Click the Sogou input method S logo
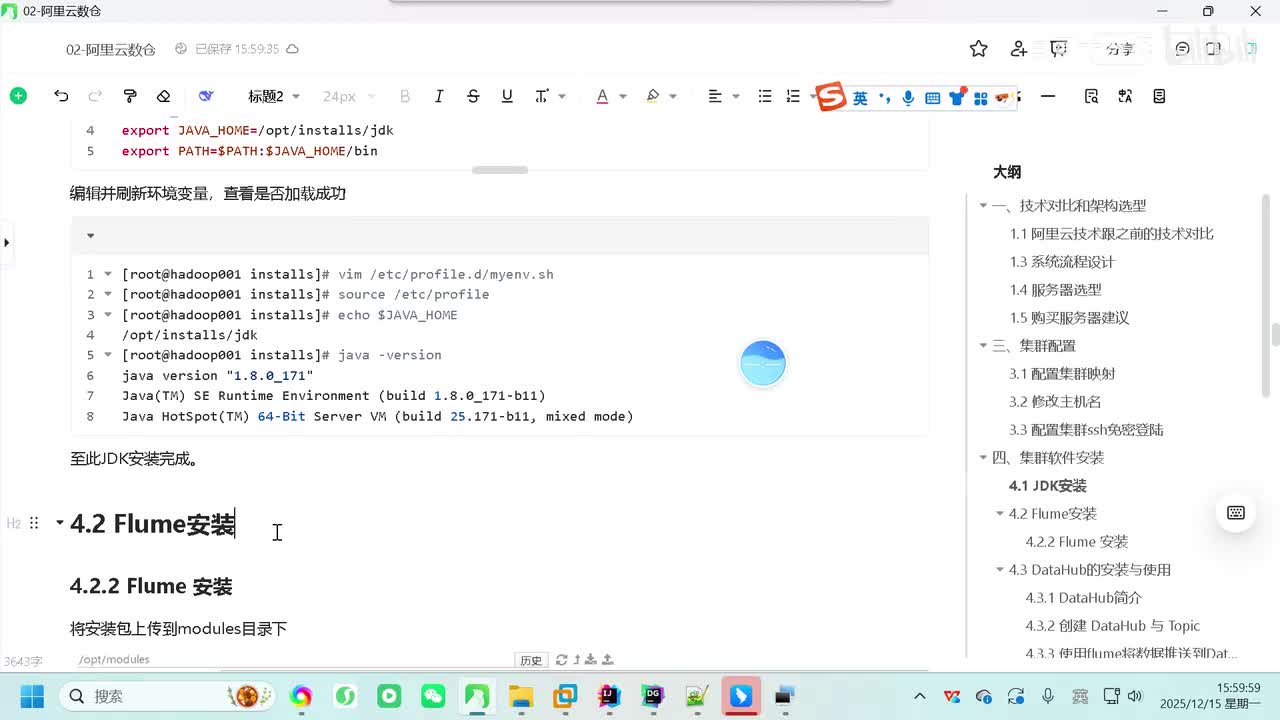 [x=831, y=96]
